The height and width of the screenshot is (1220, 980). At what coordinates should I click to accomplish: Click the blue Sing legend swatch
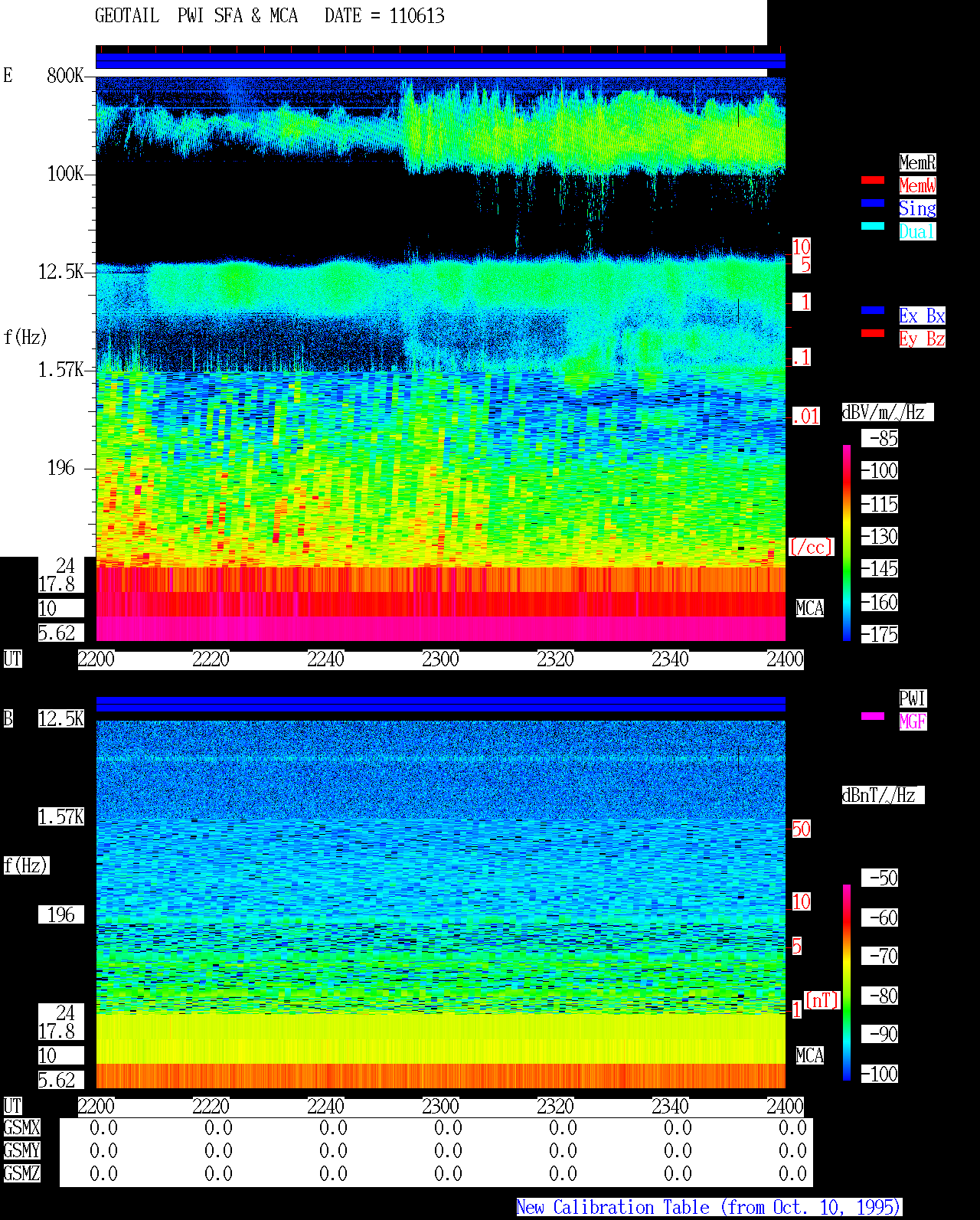(x=873, y=203)
